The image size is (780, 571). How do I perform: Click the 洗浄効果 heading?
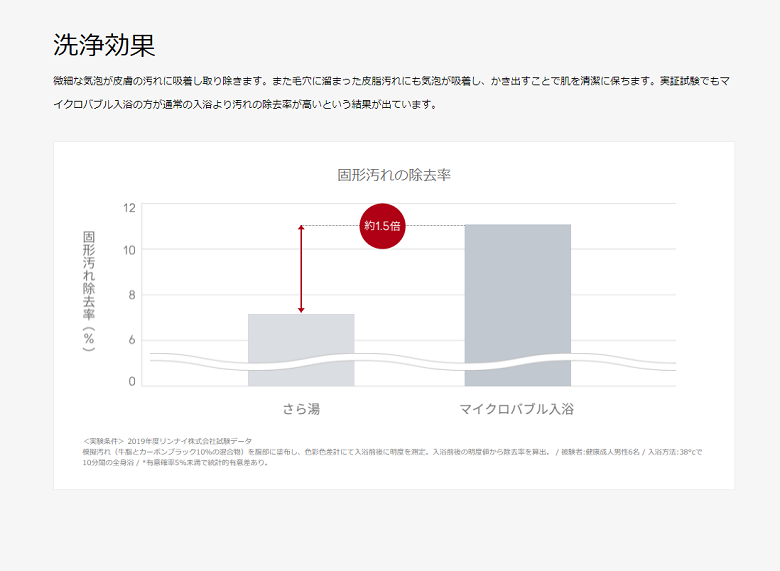(x=104, y=45)
